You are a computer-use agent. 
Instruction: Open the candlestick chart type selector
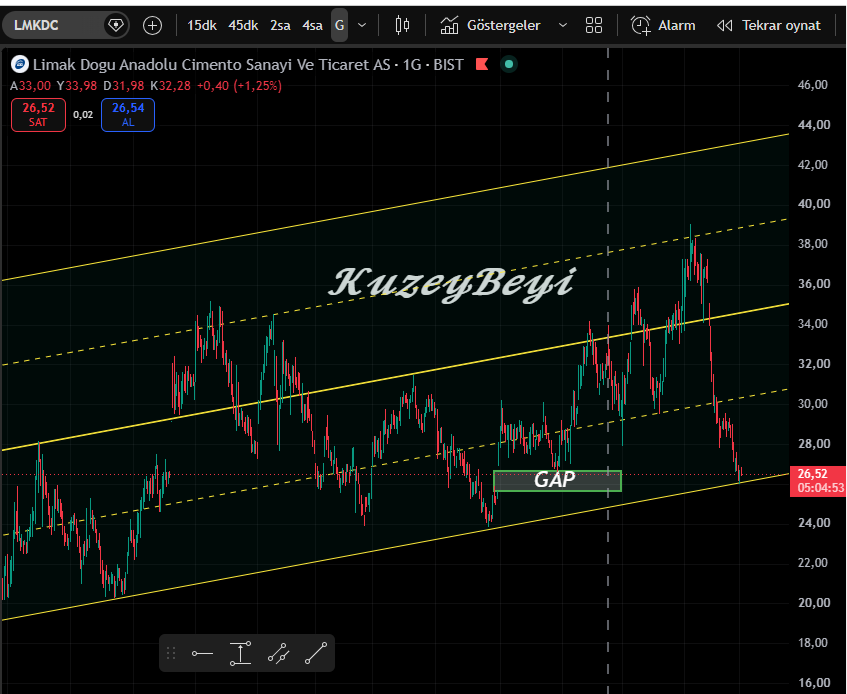(x=402, y=25)
